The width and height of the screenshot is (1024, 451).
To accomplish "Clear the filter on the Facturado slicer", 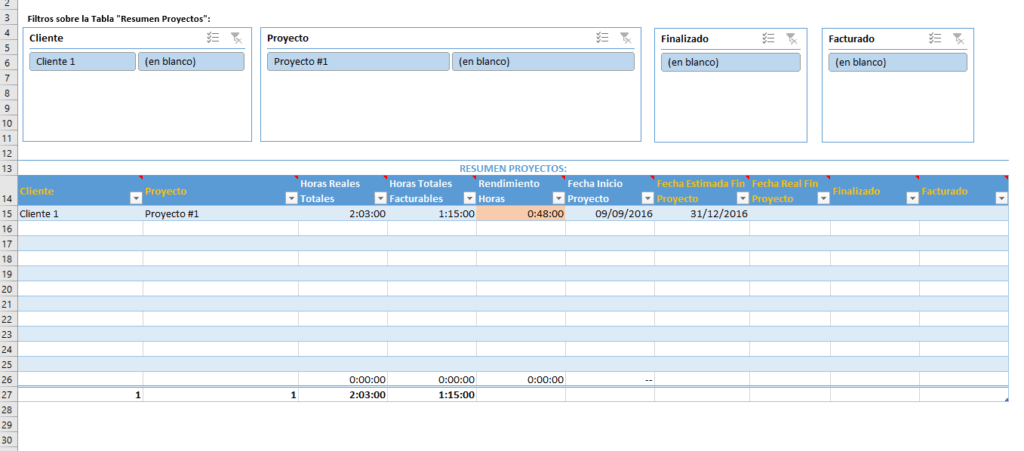I will [958, 39].
